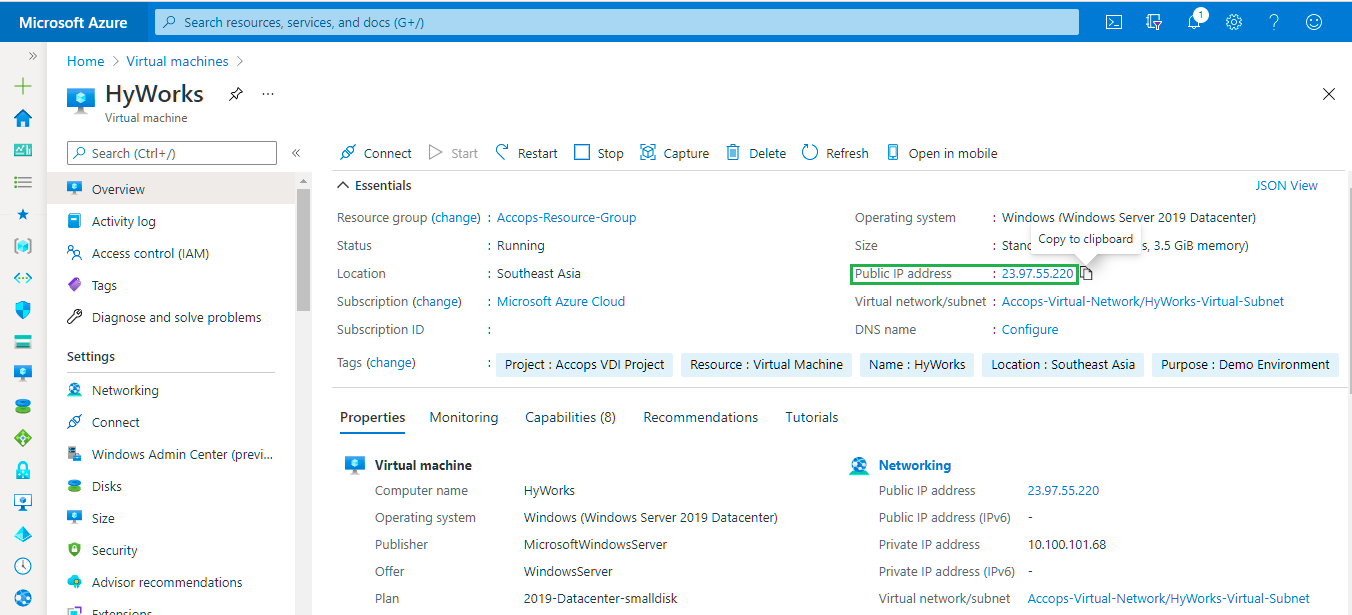Screen dimensions: 1352x615
Task: Click the Purpose : Demo Environment tag
Action: [1245, 365]
